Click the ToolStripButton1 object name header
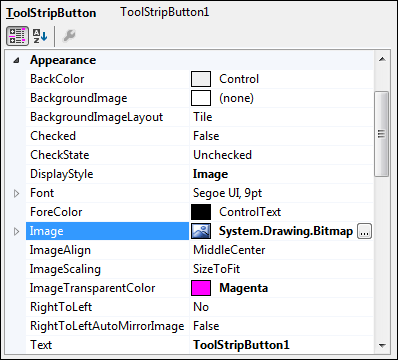Viewport: 398px width, 360px height. click(165, 12)
